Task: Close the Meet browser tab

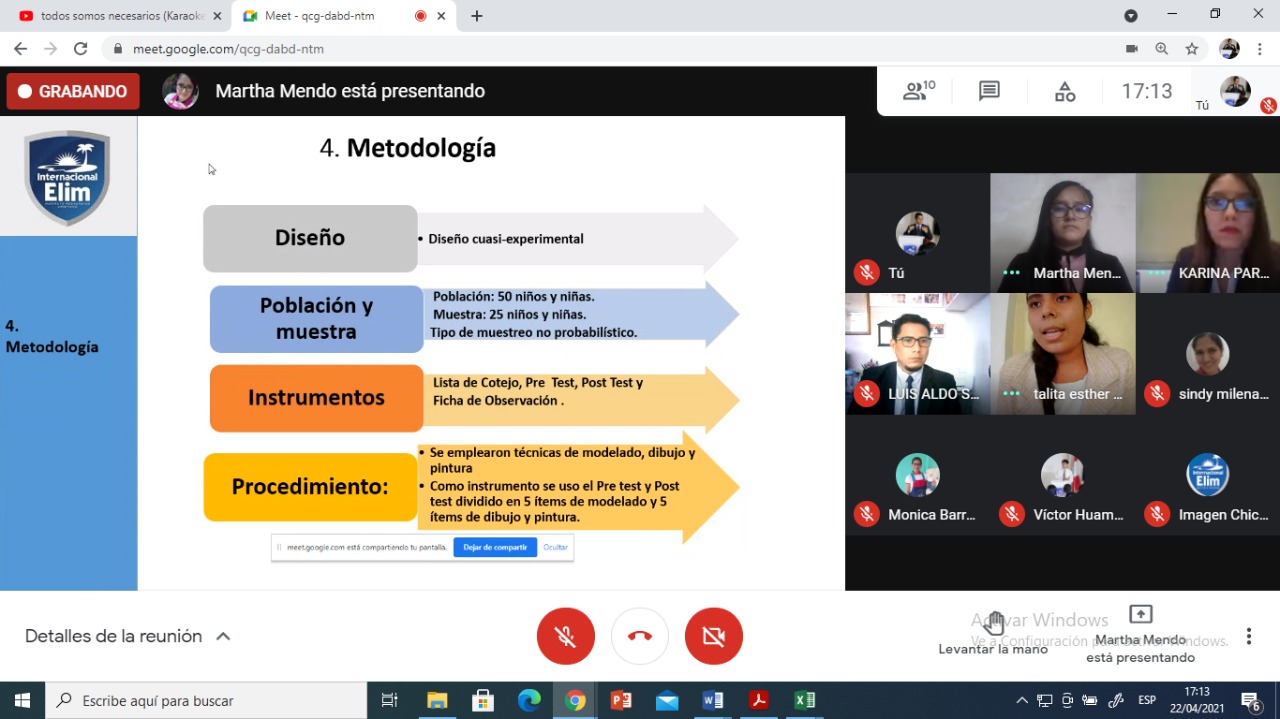Action: tap(441, 16)
